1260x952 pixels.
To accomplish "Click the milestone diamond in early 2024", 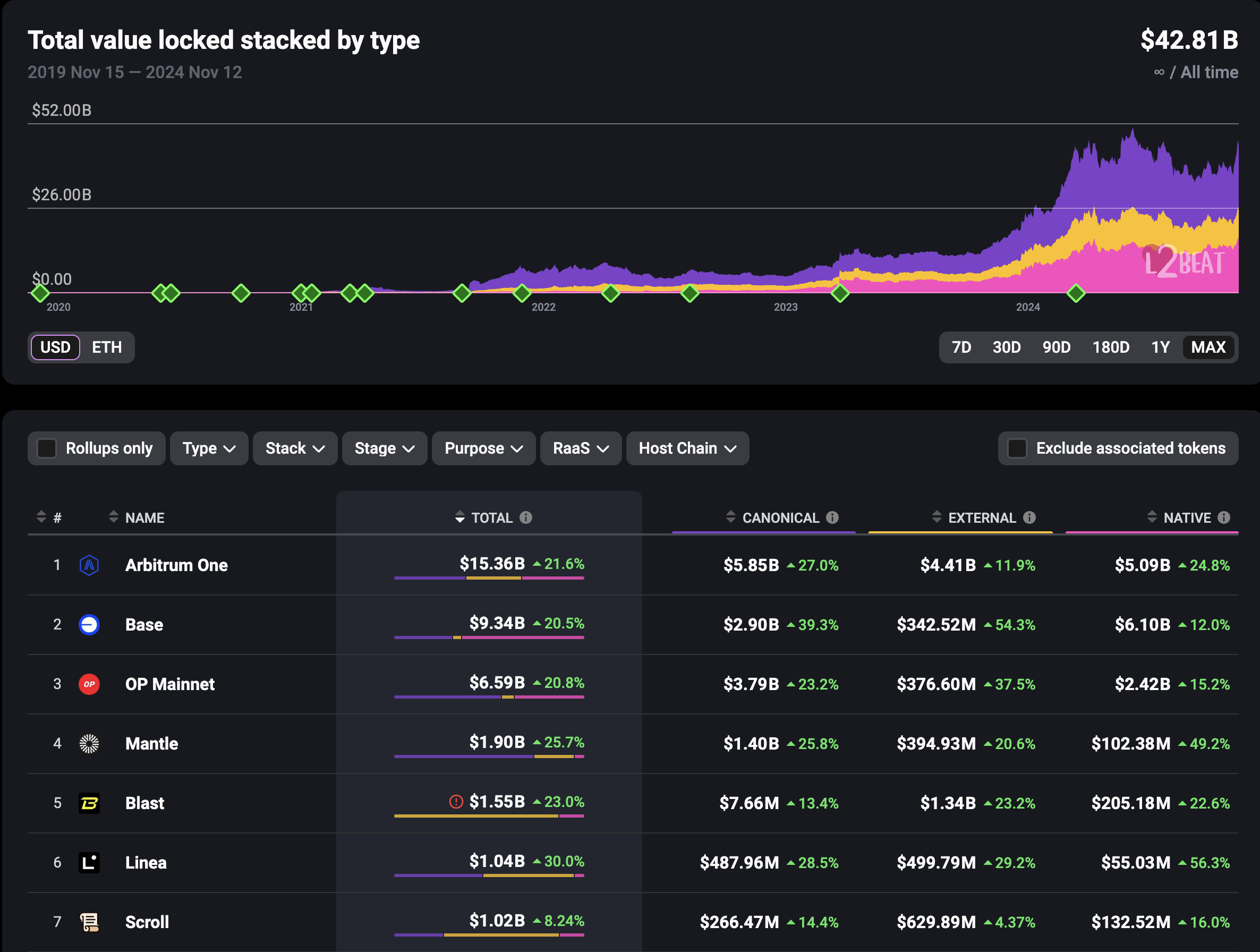I will coord(1076,293).
